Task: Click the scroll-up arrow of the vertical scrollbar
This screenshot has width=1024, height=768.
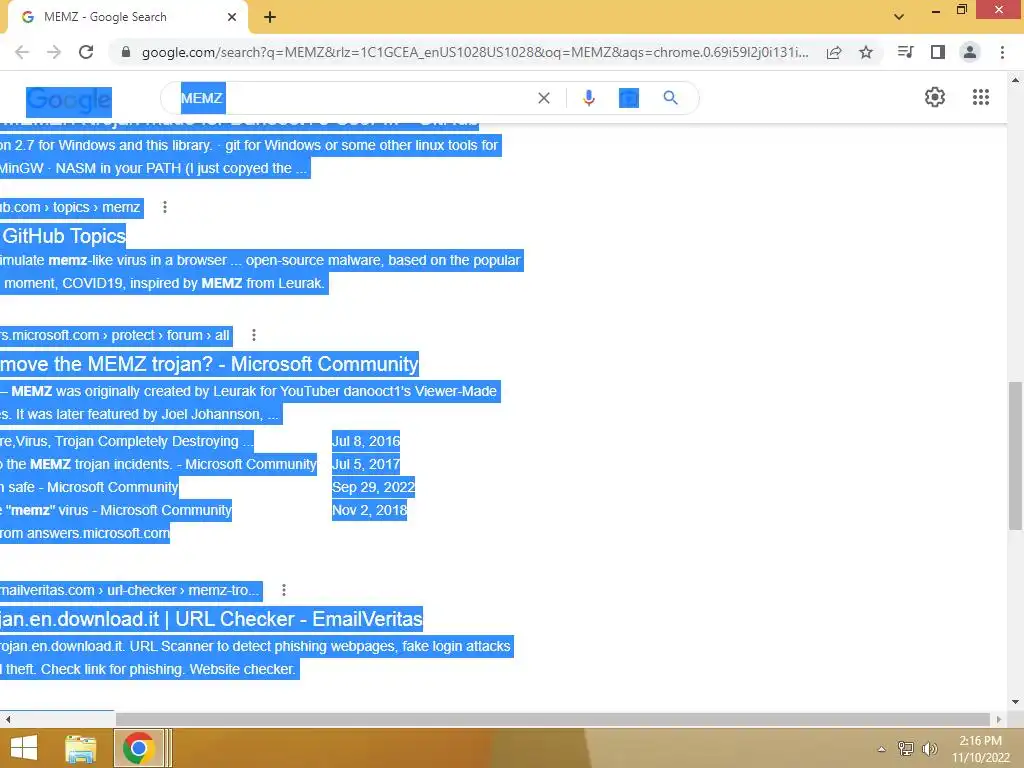Action: coord(1015,80)
